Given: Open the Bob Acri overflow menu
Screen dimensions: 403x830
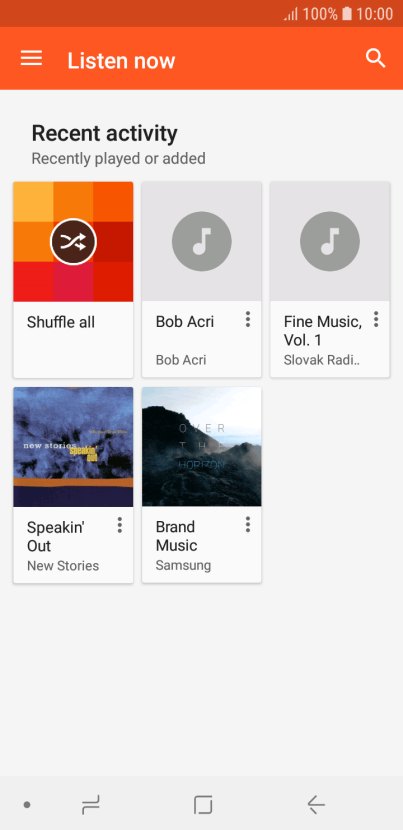Looking at the screenshot, I should [x=247, y=319].
